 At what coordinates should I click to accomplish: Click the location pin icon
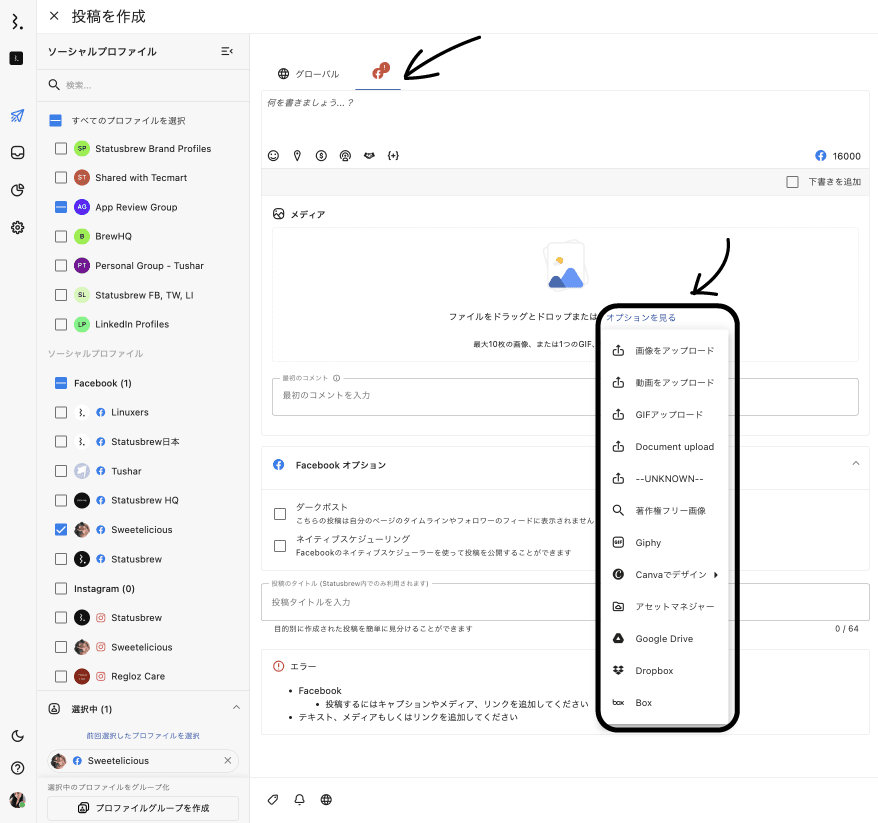point(297,156)
